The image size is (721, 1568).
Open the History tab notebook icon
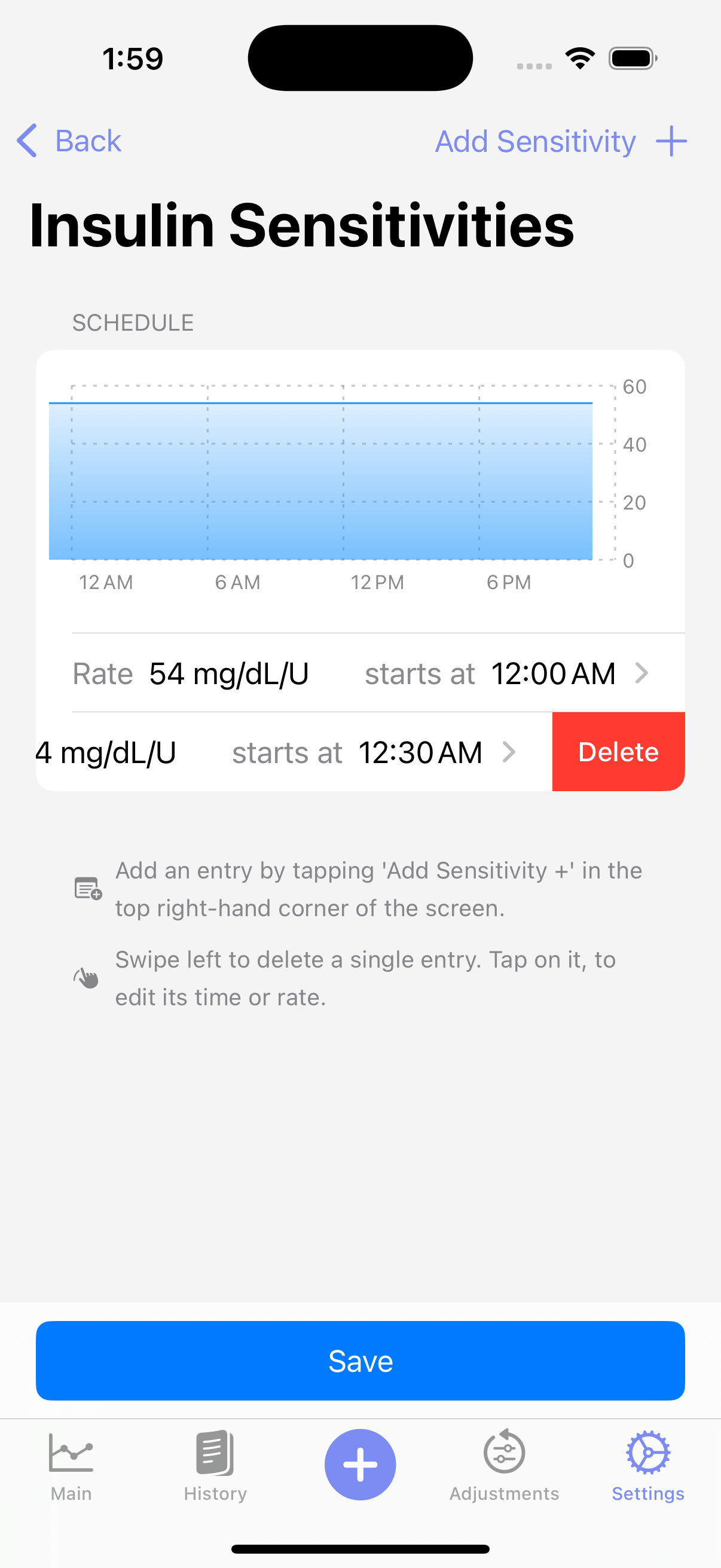tap(215, 1453)
